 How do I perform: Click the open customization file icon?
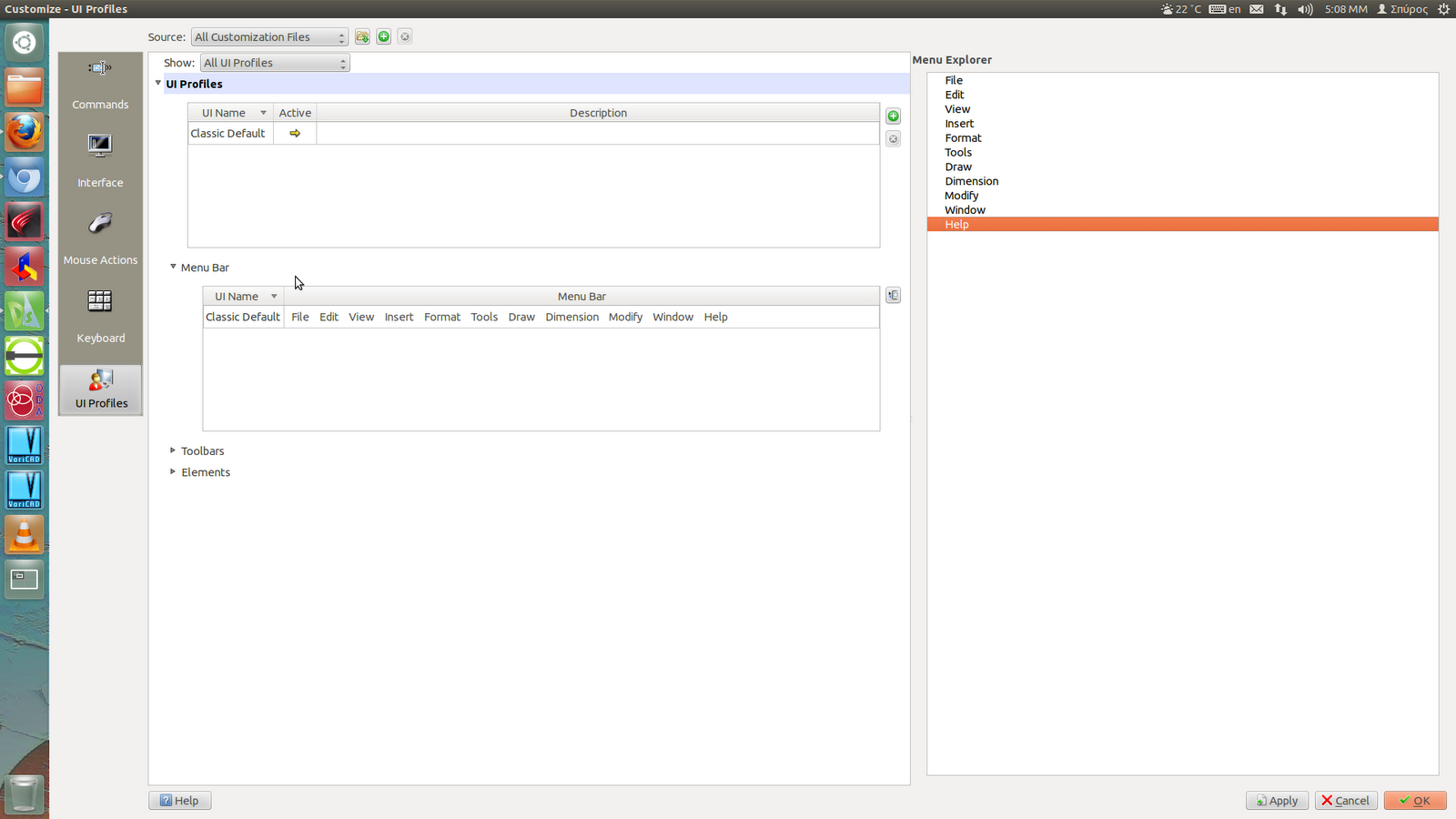pos(362,36)
